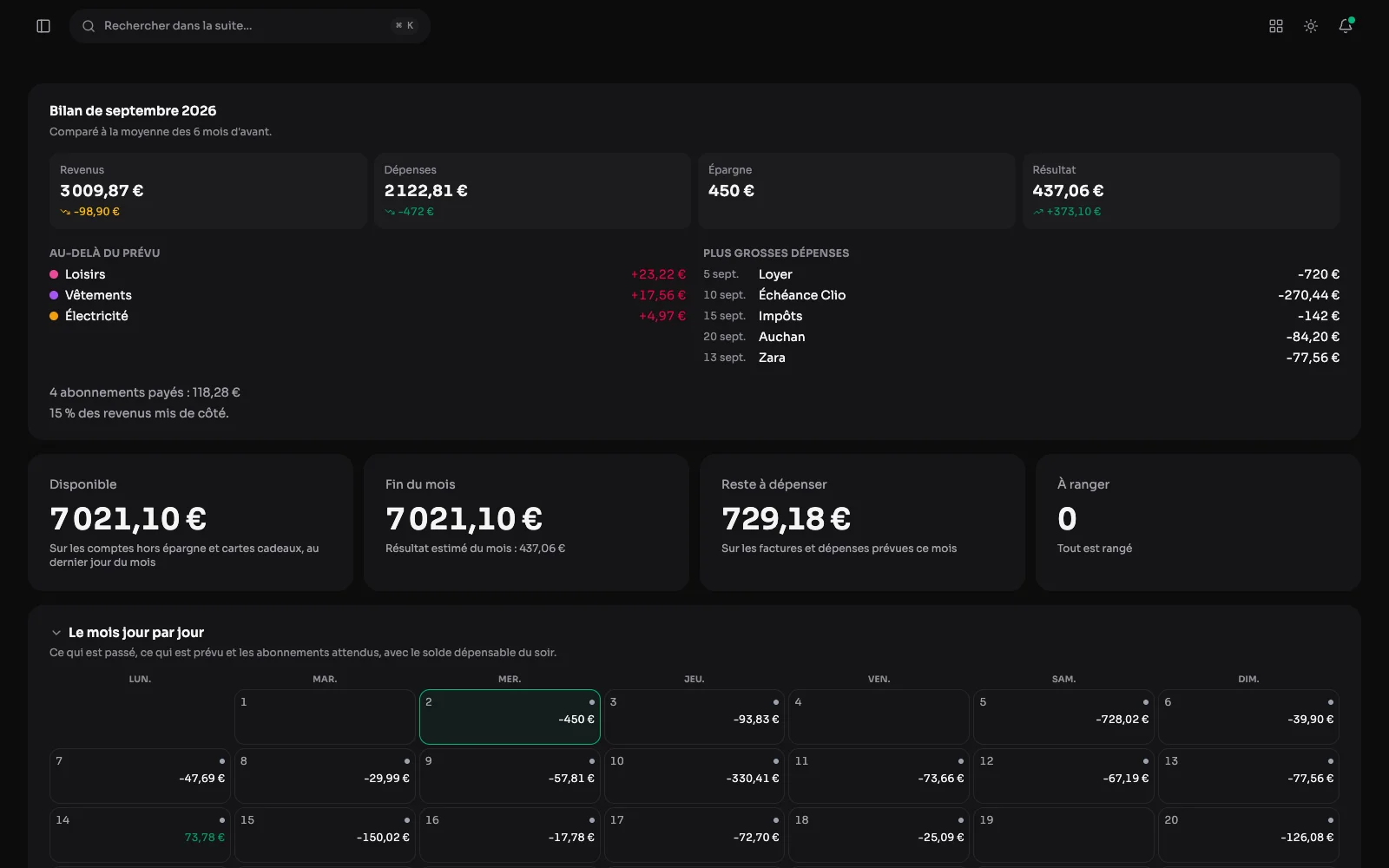Click the ⌘K shortcut badge
Viewport: 1389px width, 868px height.
405,26
